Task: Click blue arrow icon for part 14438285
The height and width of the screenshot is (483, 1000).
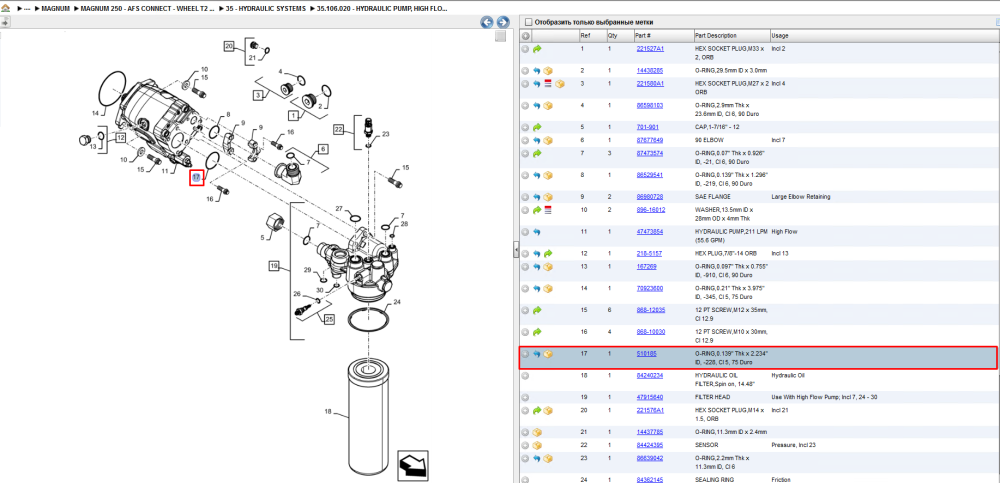Action: (537, 70)
